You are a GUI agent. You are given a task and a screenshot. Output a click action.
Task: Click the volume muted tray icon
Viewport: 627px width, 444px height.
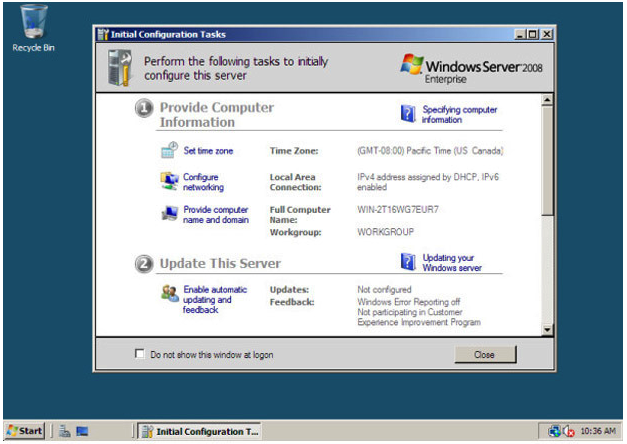click(x=569, y=431)
